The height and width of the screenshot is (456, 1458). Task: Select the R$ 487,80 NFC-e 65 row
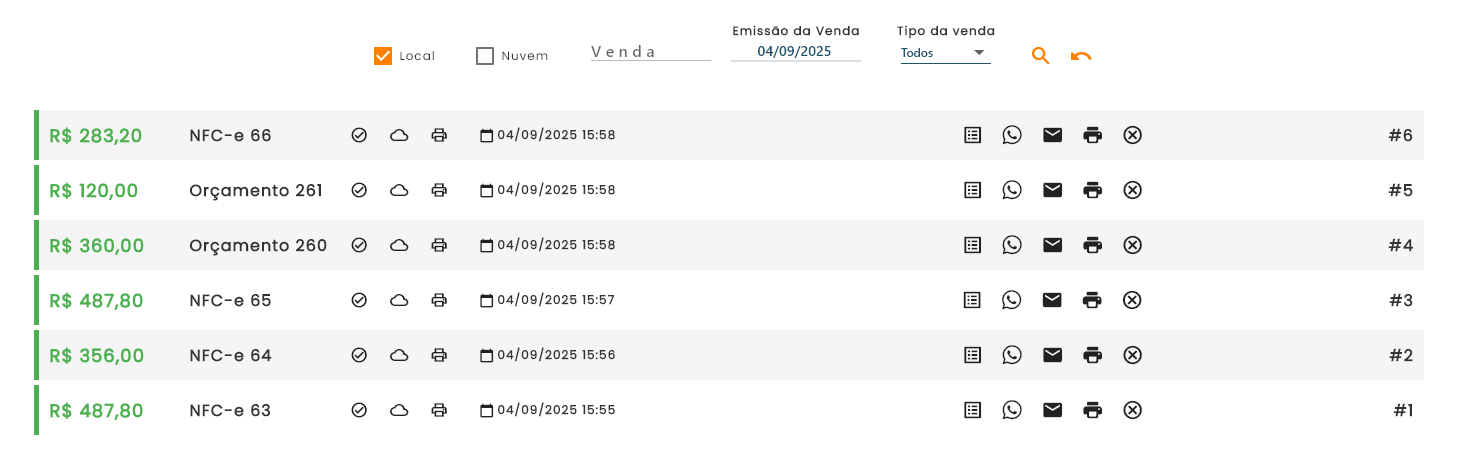tap(96, 300)
